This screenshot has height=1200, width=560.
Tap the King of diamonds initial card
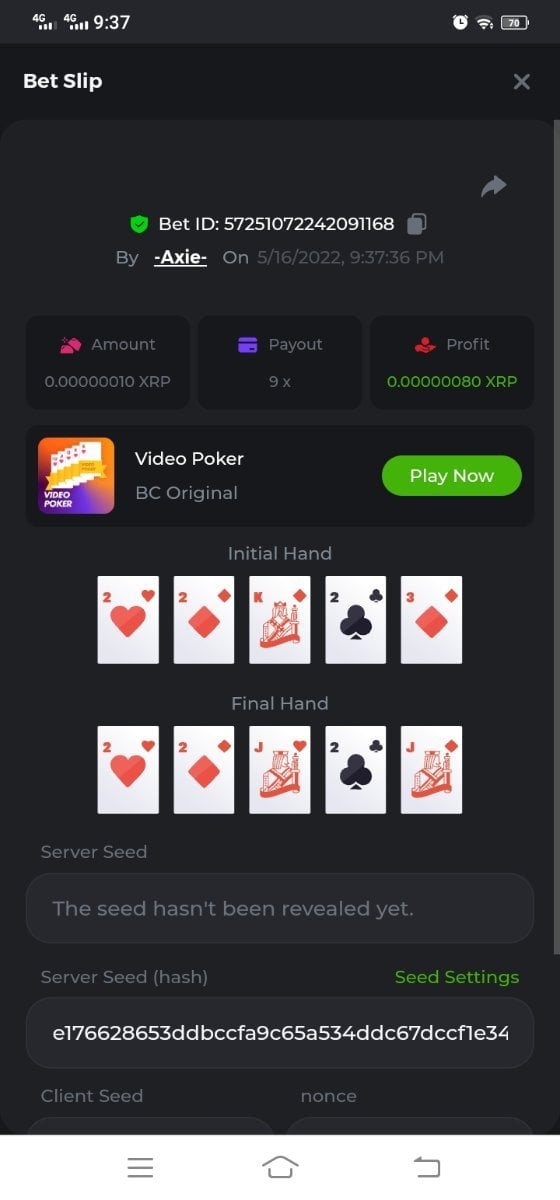[x=280, y=620]
